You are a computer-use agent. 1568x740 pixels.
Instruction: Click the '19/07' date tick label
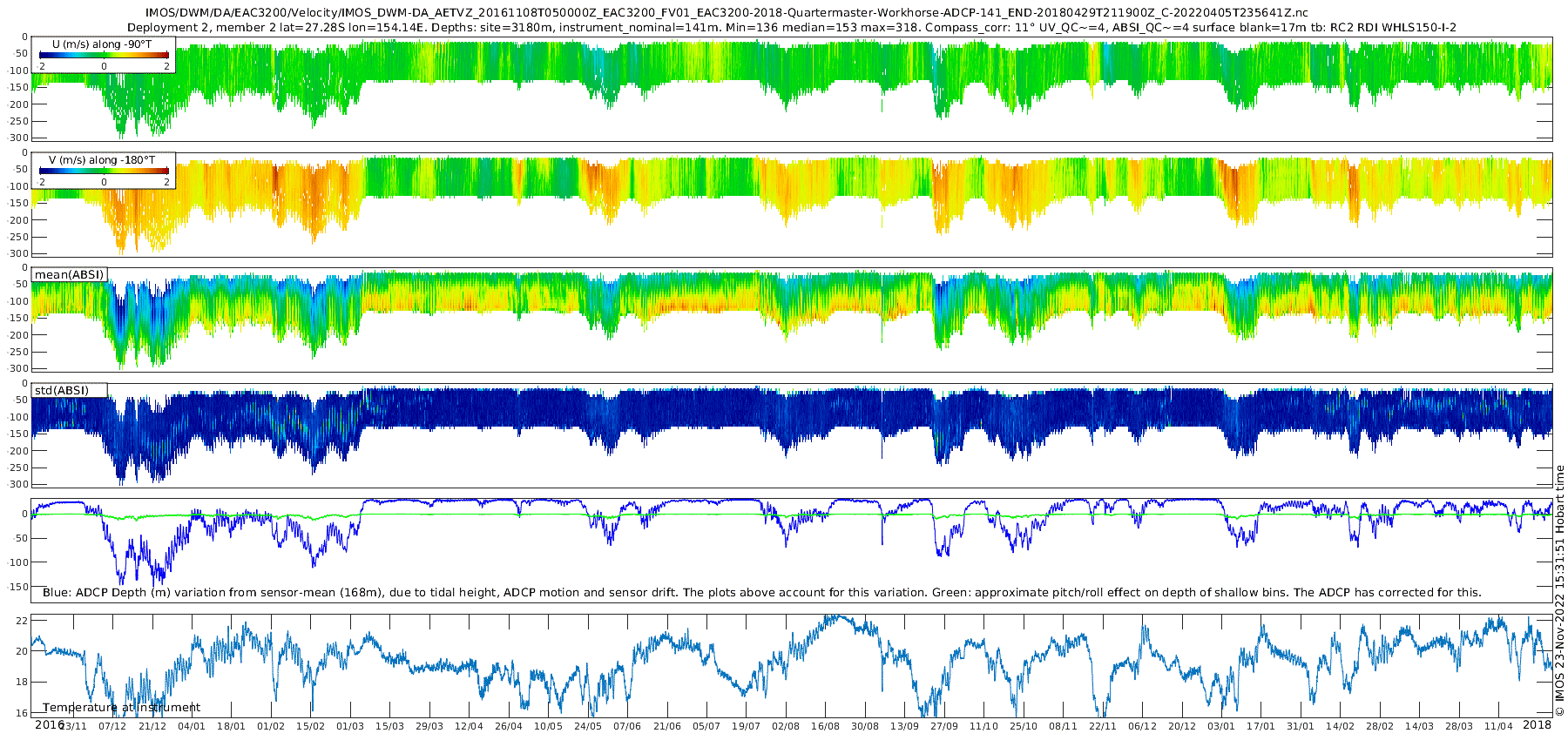747,726
